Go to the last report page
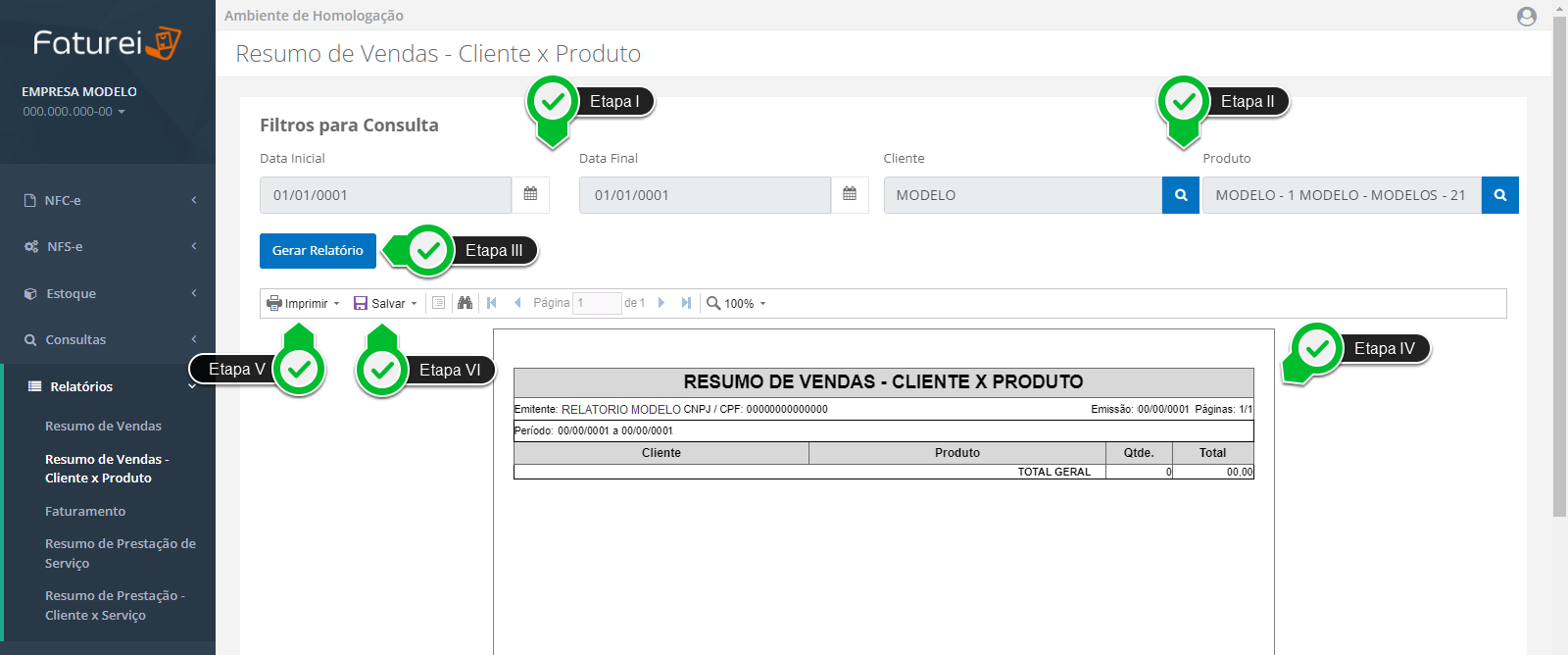Viewport: 1568px width, 655px height. 686,303
